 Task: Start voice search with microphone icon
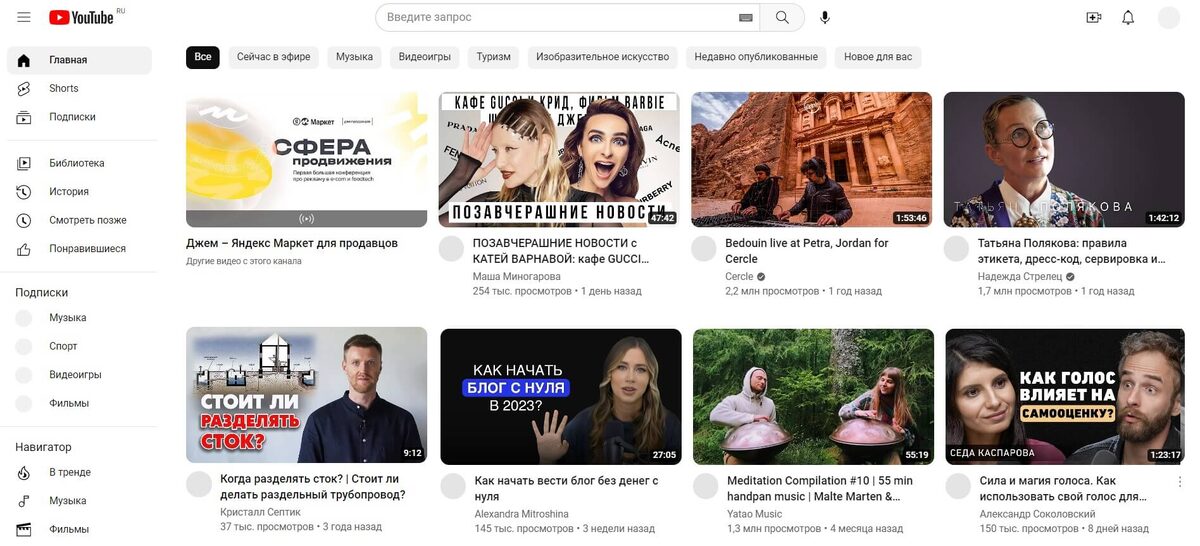(825, 17)
